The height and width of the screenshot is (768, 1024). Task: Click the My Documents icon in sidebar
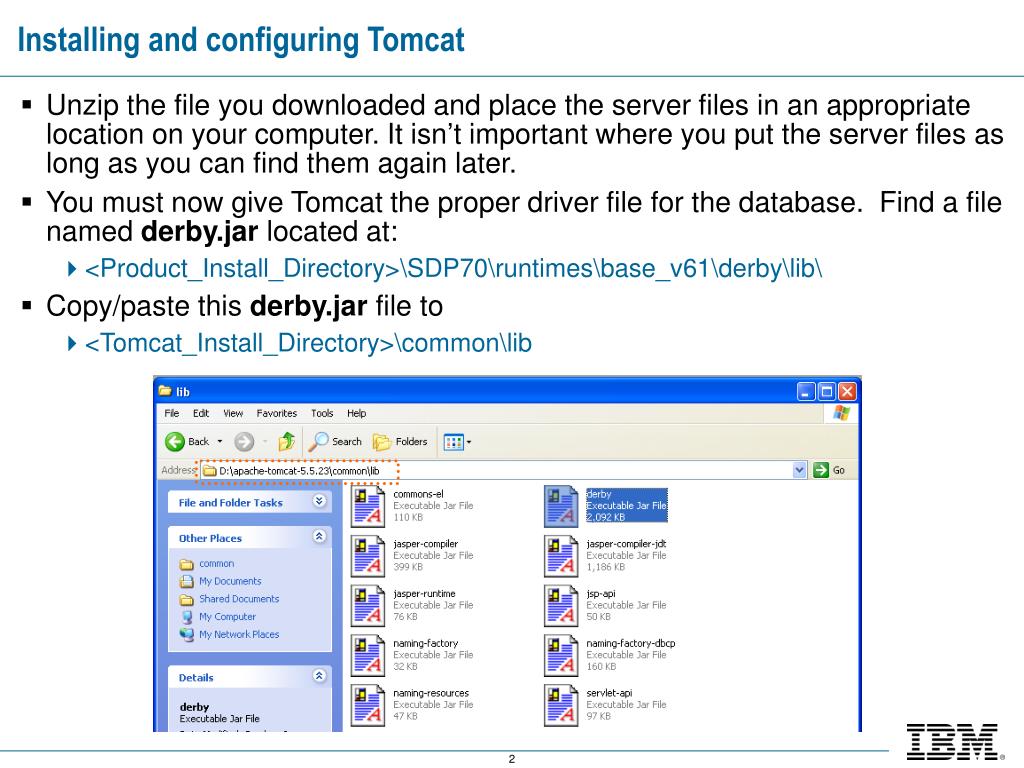coord(187,581)
